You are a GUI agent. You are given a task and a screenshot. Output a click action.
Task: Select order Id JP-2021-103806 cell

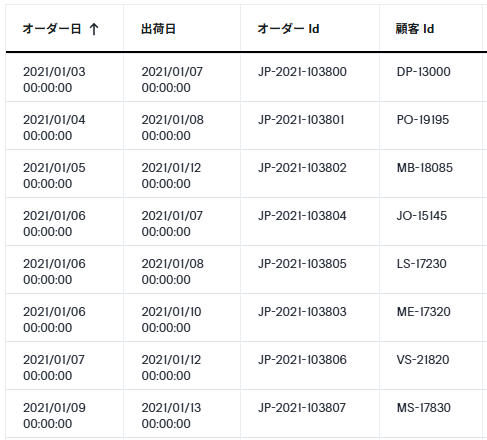310,366
